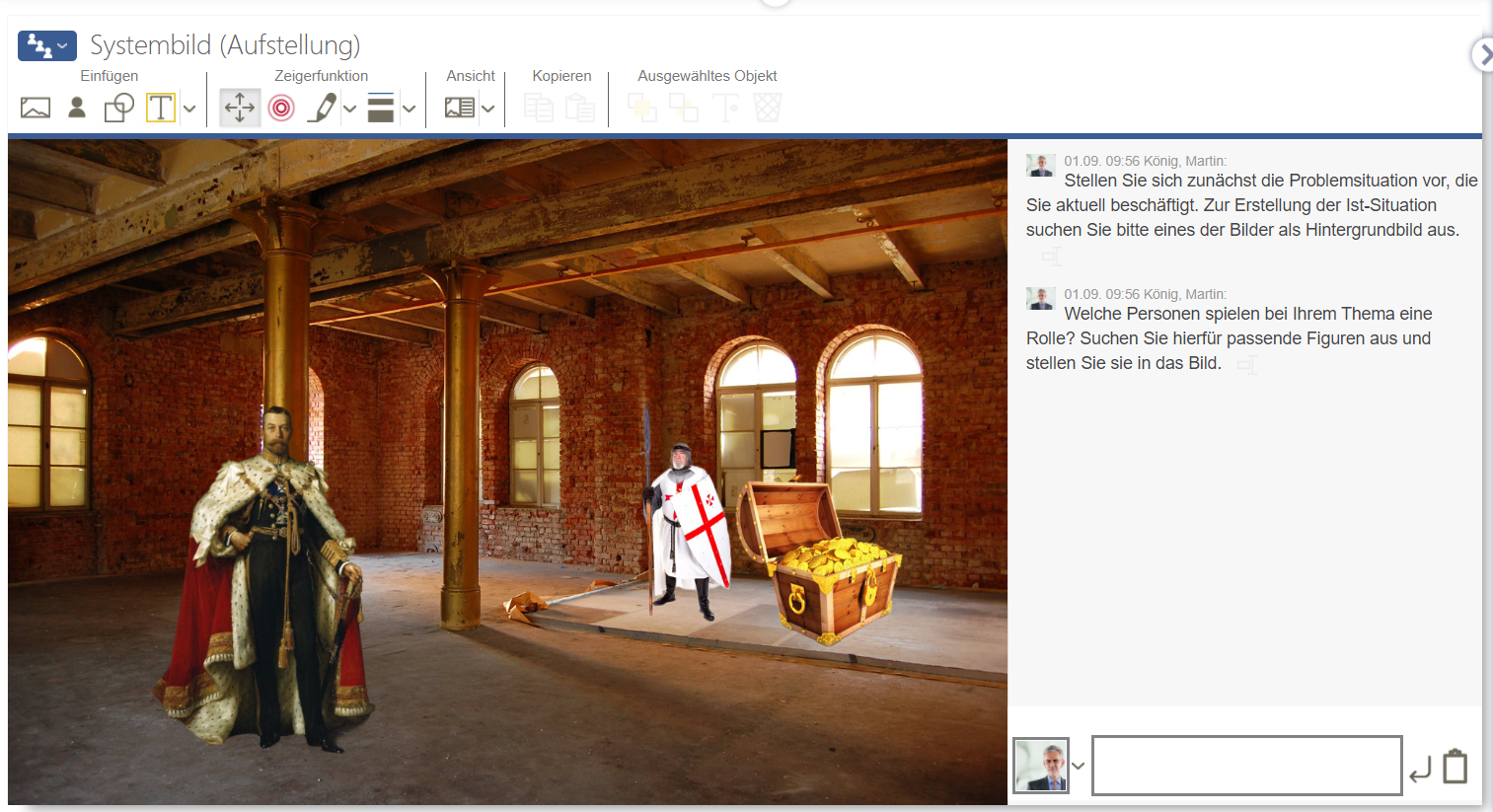Click the chat message input field
This screenshot has width=1493, height=812.
(x=1247, y=765)
